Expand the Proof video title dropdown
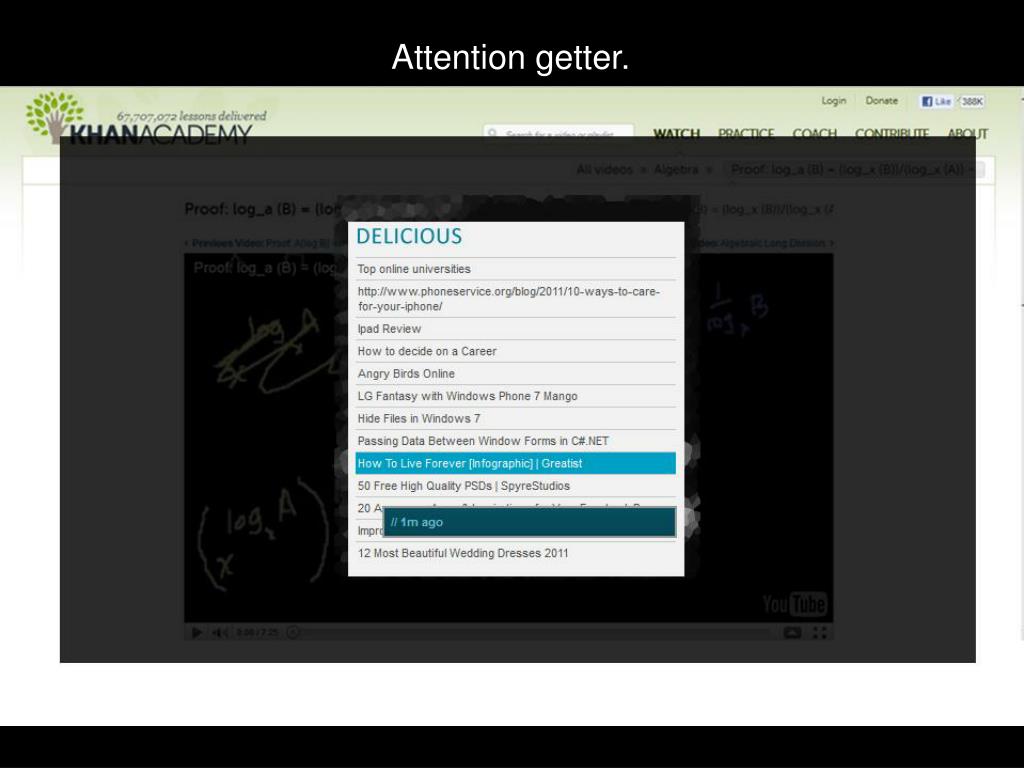 click(854, 170)
